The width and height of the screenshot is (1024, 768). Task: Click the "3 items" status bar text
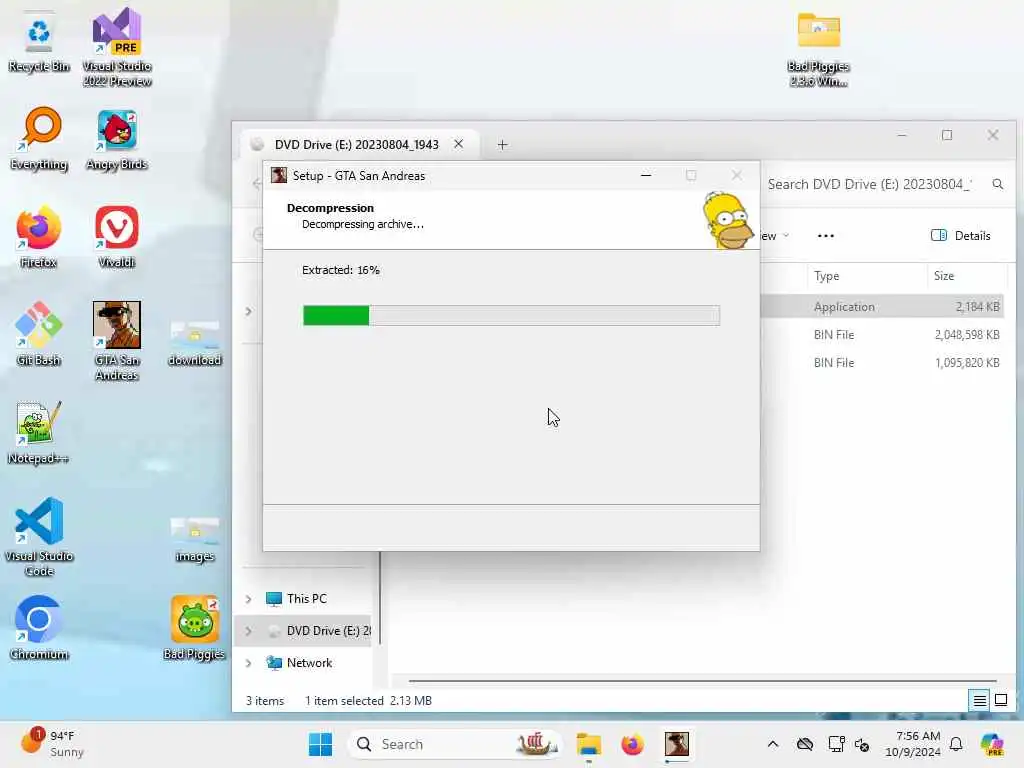pyautogui.click(x=264, y=700)
